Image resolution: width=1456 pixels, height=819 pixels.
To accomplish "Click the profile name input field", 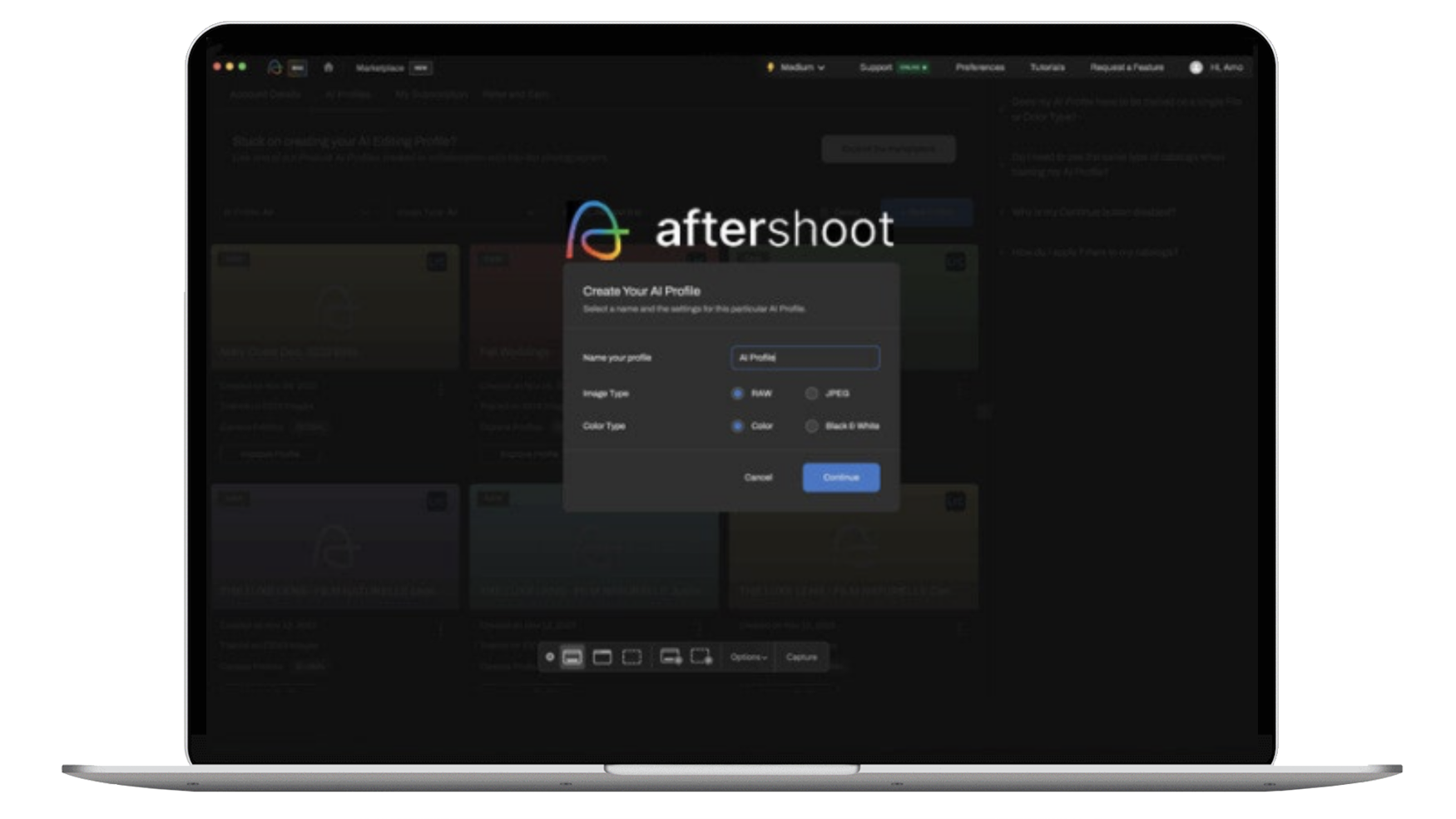I will point(804,358).
